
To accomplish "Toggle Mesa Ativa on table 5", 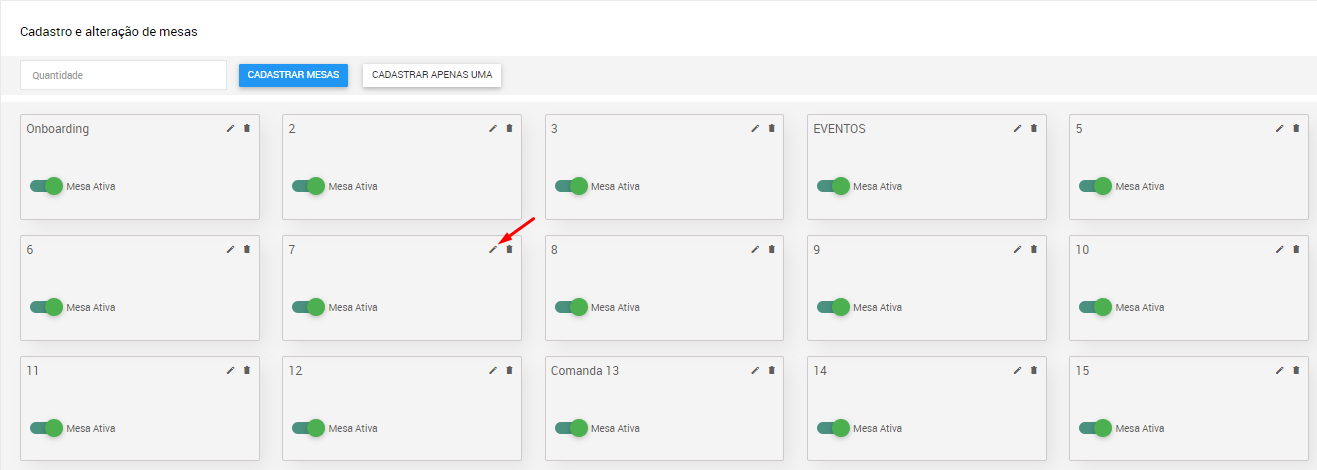I will [x=1095, y=186].
